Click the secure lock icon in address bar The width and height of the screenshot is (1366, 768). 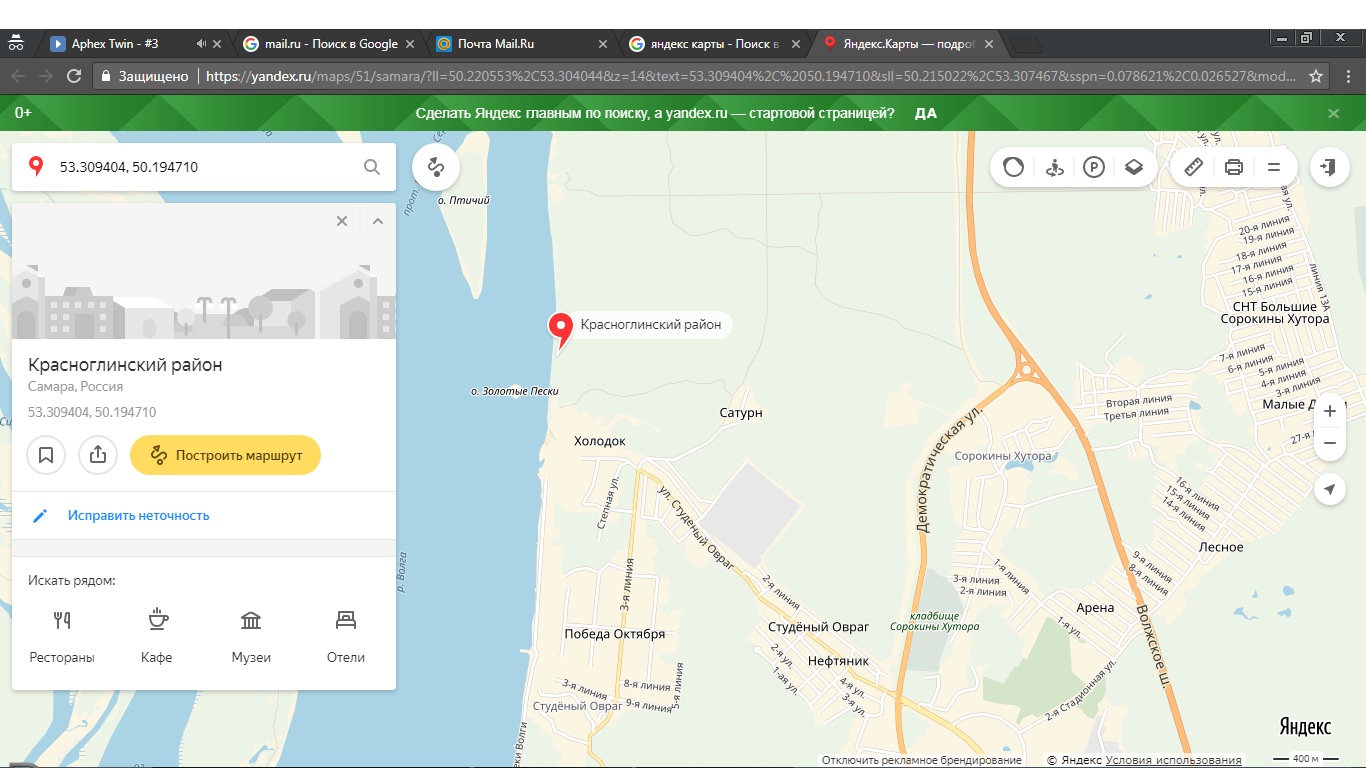click(x=106, y=76)
